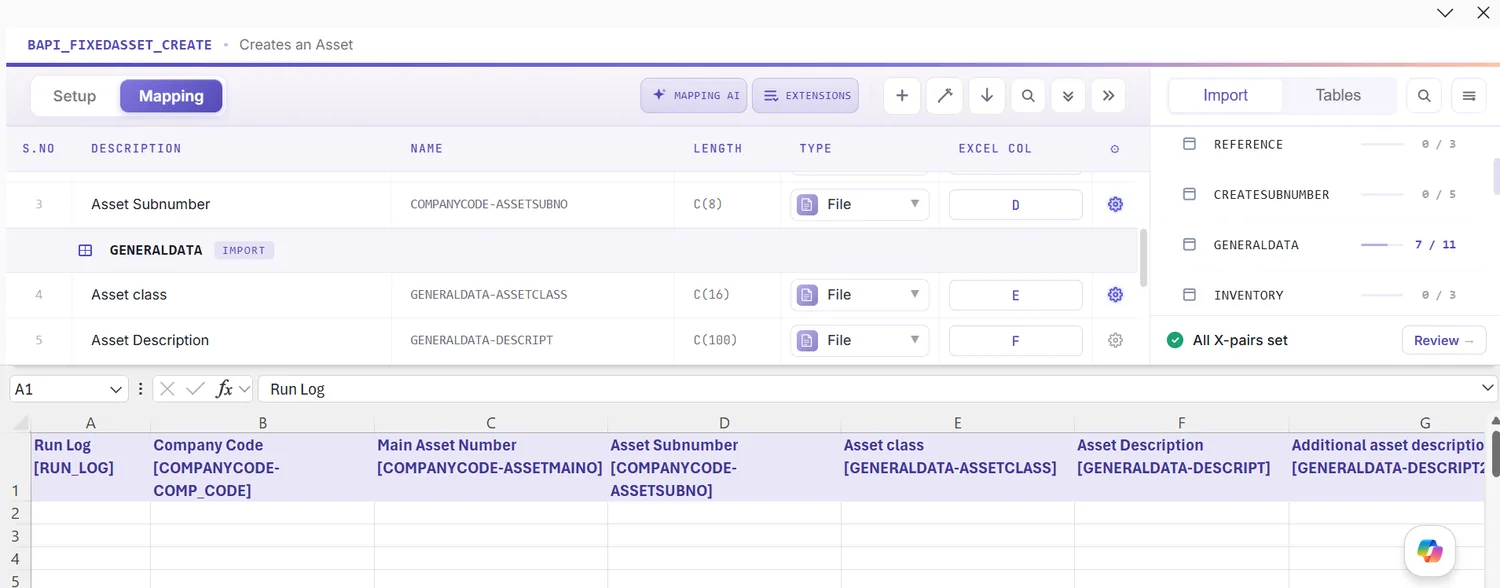Viewport: 1500px width, 588px height.
Task: Click the search icon beside Tables tab
Action: (x=1424, y=96)
